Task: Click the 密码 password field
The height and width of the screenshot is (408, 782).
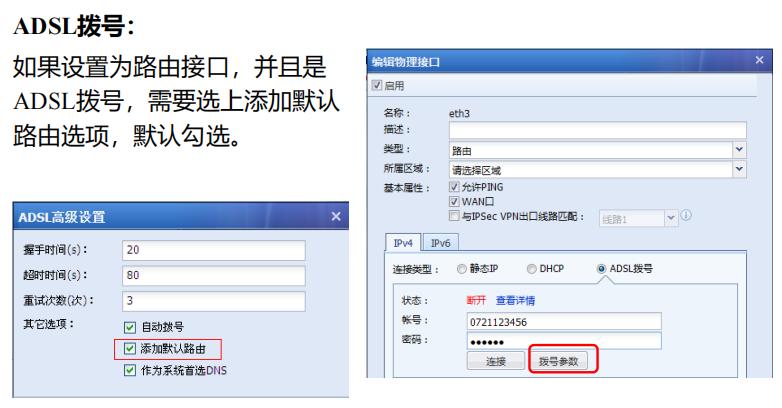Action: pos(564,341)
